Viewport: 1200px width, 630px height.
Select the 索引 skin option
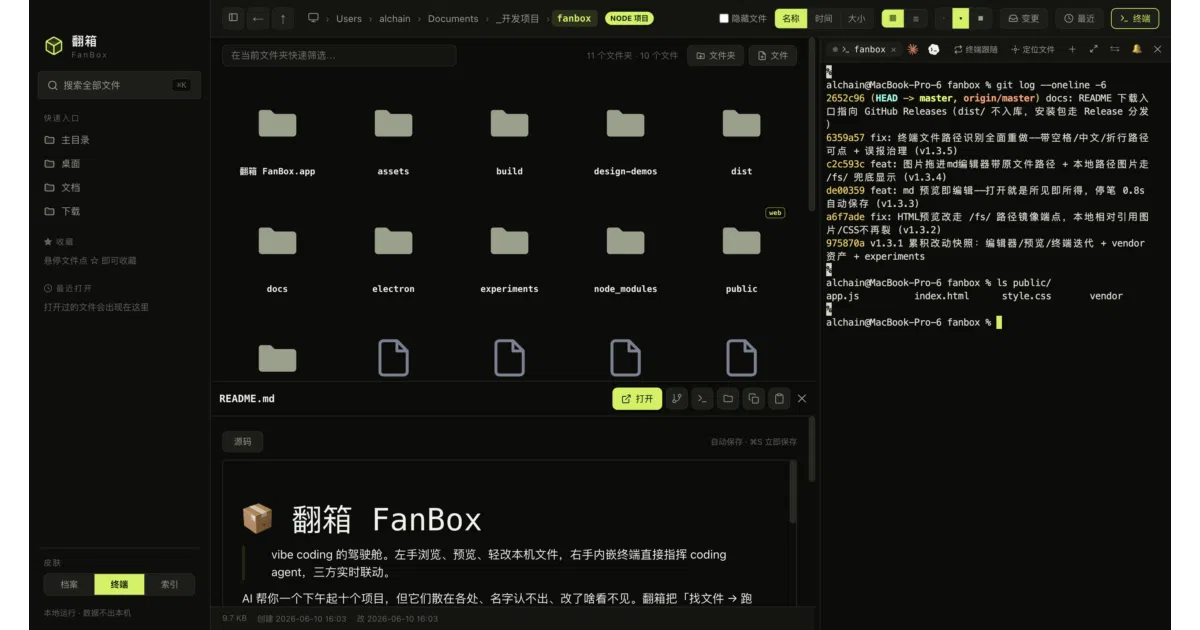click(170, 584)
